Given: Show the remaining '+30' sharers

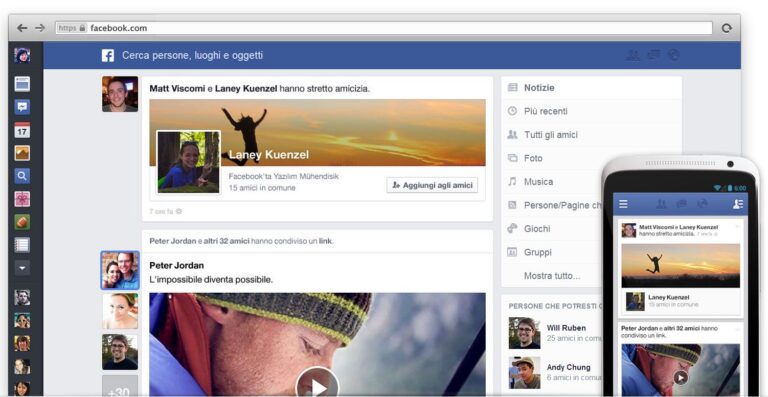Looking at the screenshot, I should click(120, 386).
